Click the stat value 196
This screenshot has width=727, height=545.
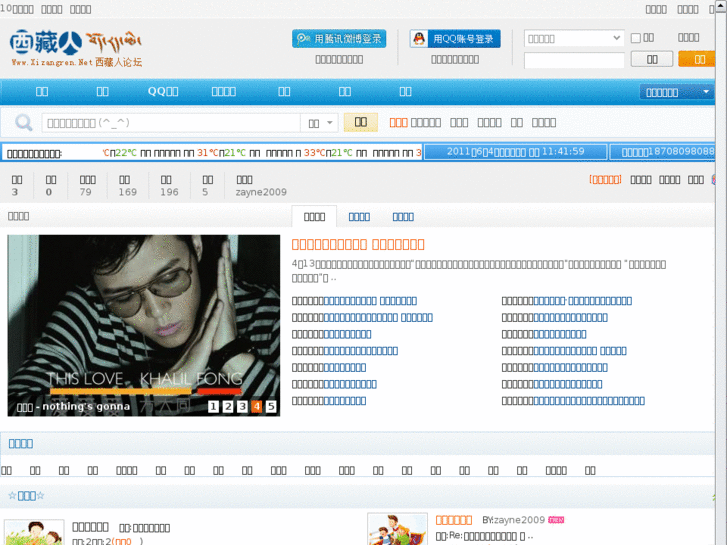169,192
